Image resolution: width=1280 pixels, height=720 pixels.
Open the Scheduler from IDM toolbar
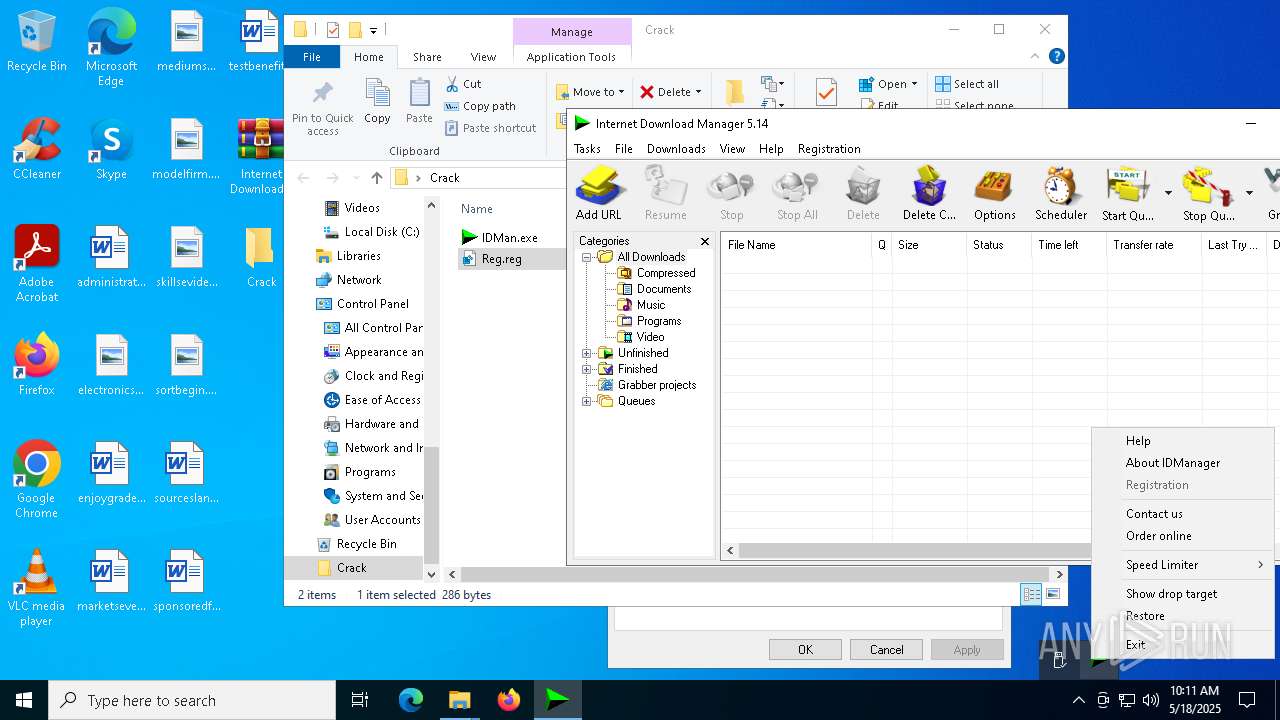(x=1061, y=194)
